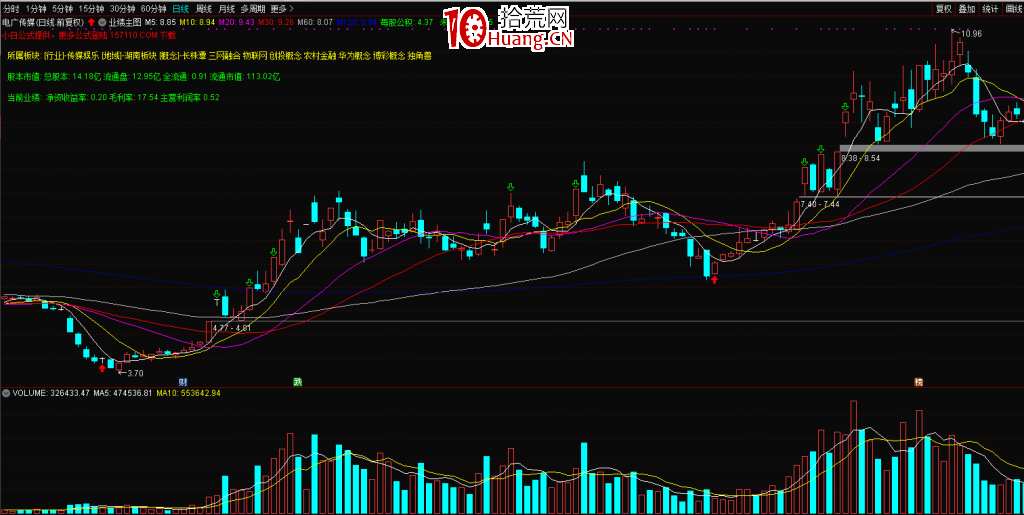This screenshot has height=515, width=1024.
Task: Click the 农村金融 concept label
Action: (x=320, y=56)
